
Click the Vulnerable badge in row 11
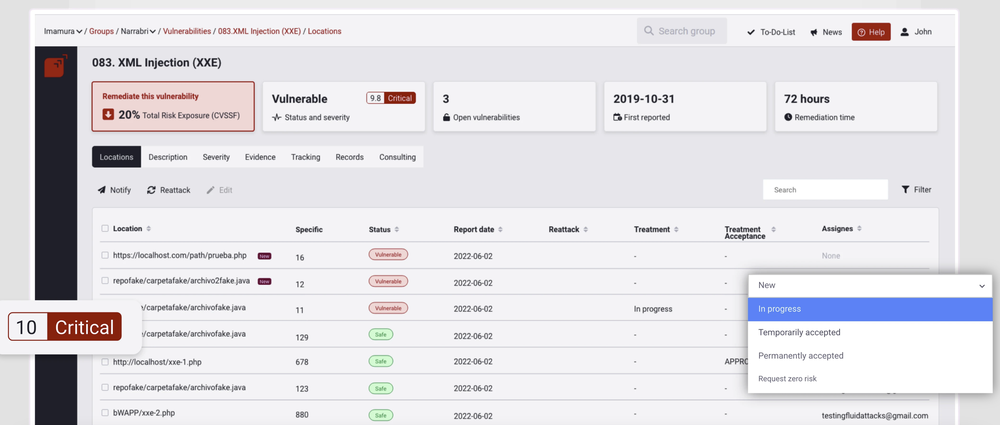click(x=388, y=308)
